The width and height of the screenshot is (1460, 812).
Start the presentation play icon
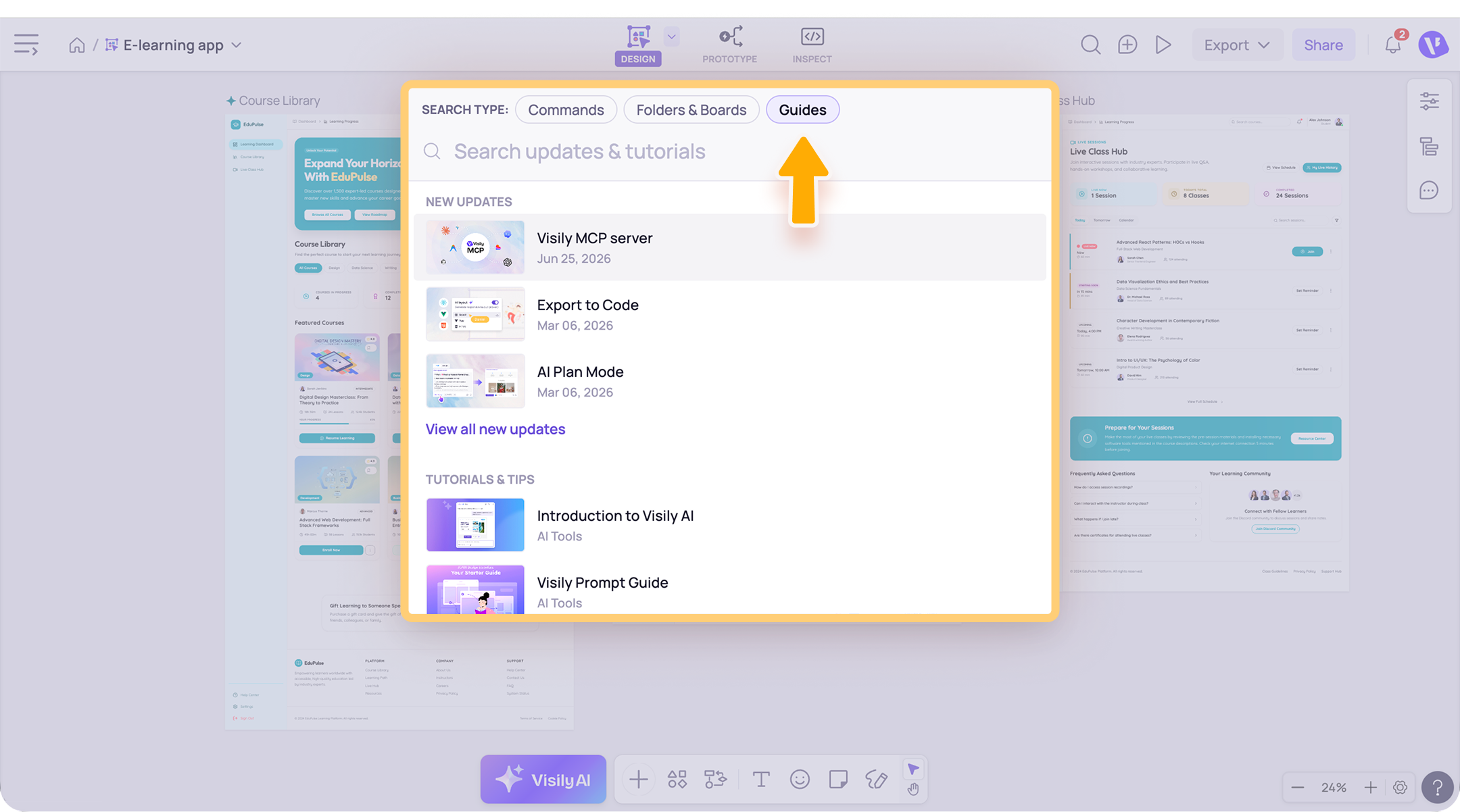point(1163,45)
